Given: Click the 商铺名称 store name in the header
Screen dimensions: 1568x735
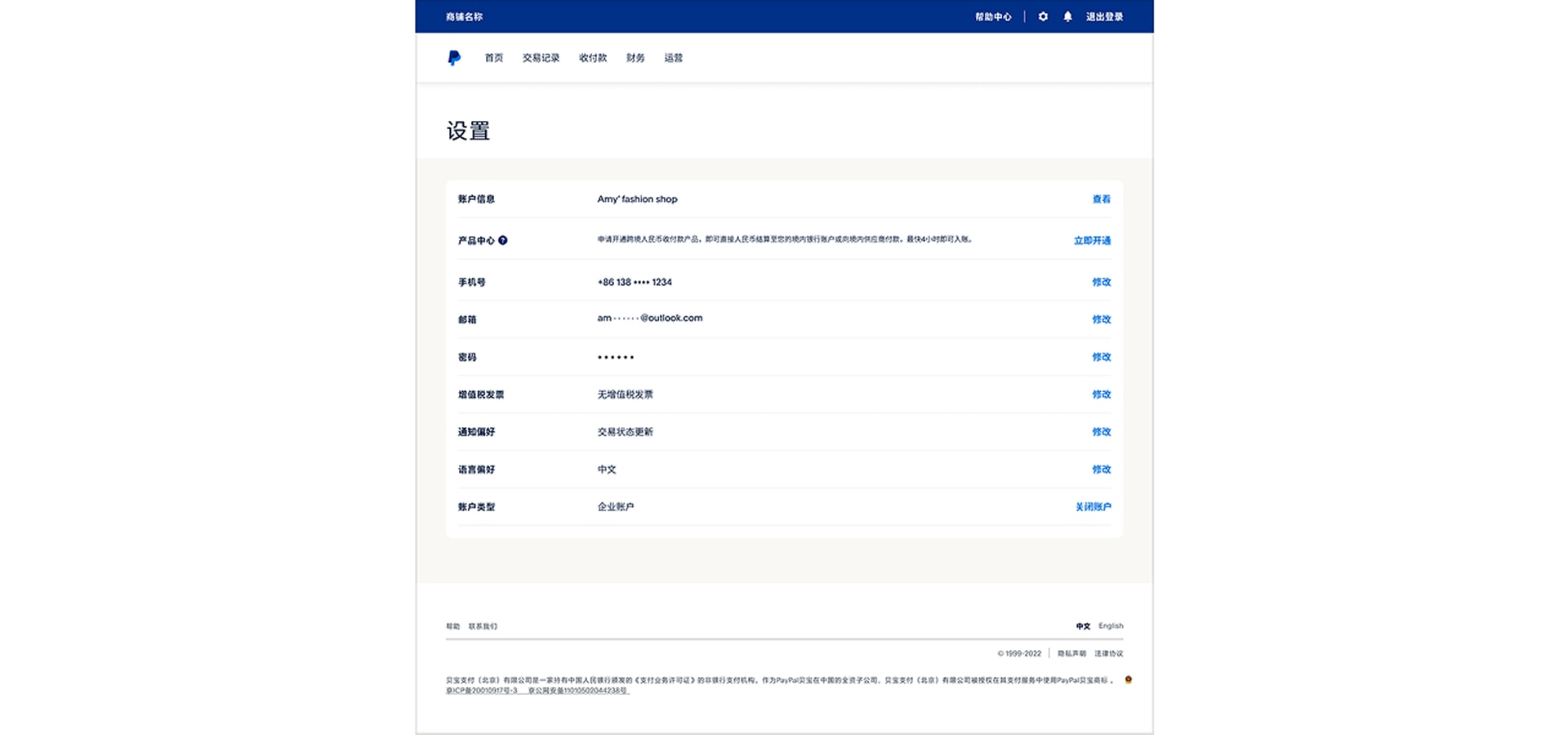Looking at the screenshot, I should [462, 16].
